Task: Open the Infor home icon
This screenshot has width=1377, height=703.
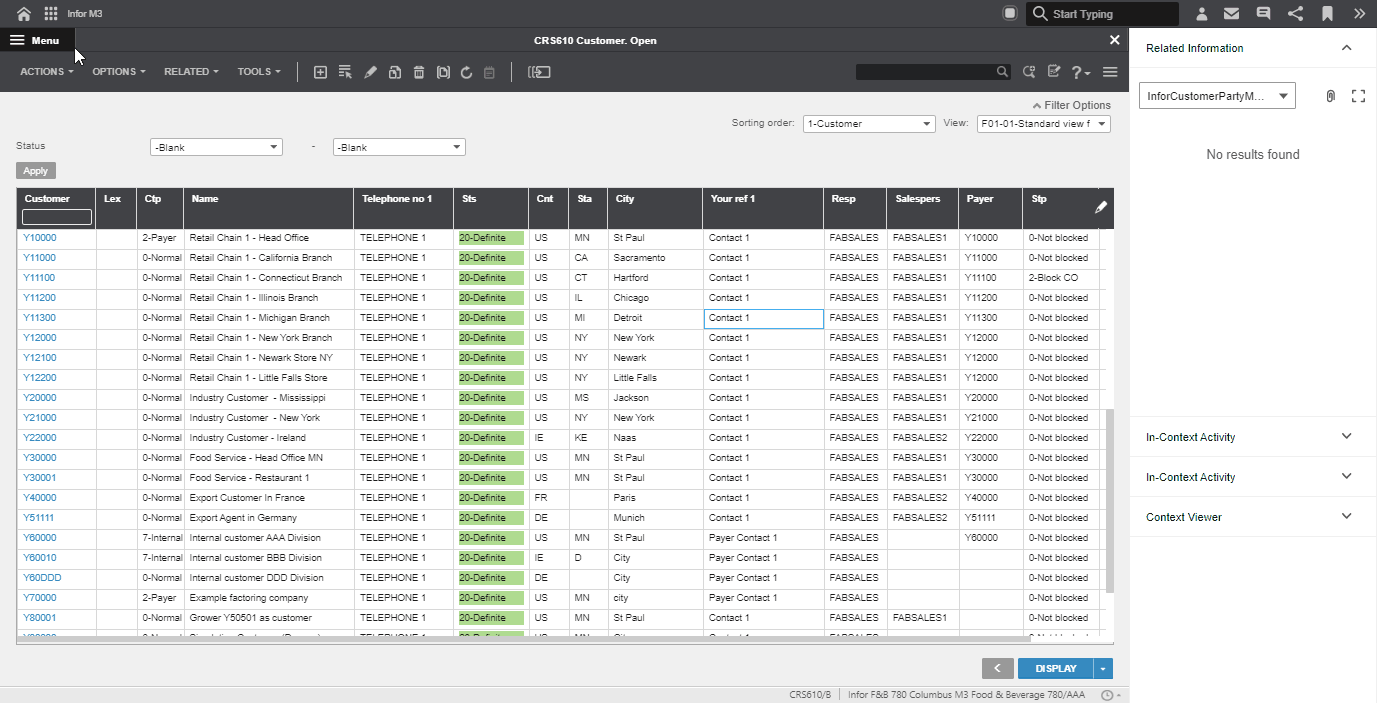Action: click(x=24, y=14)
